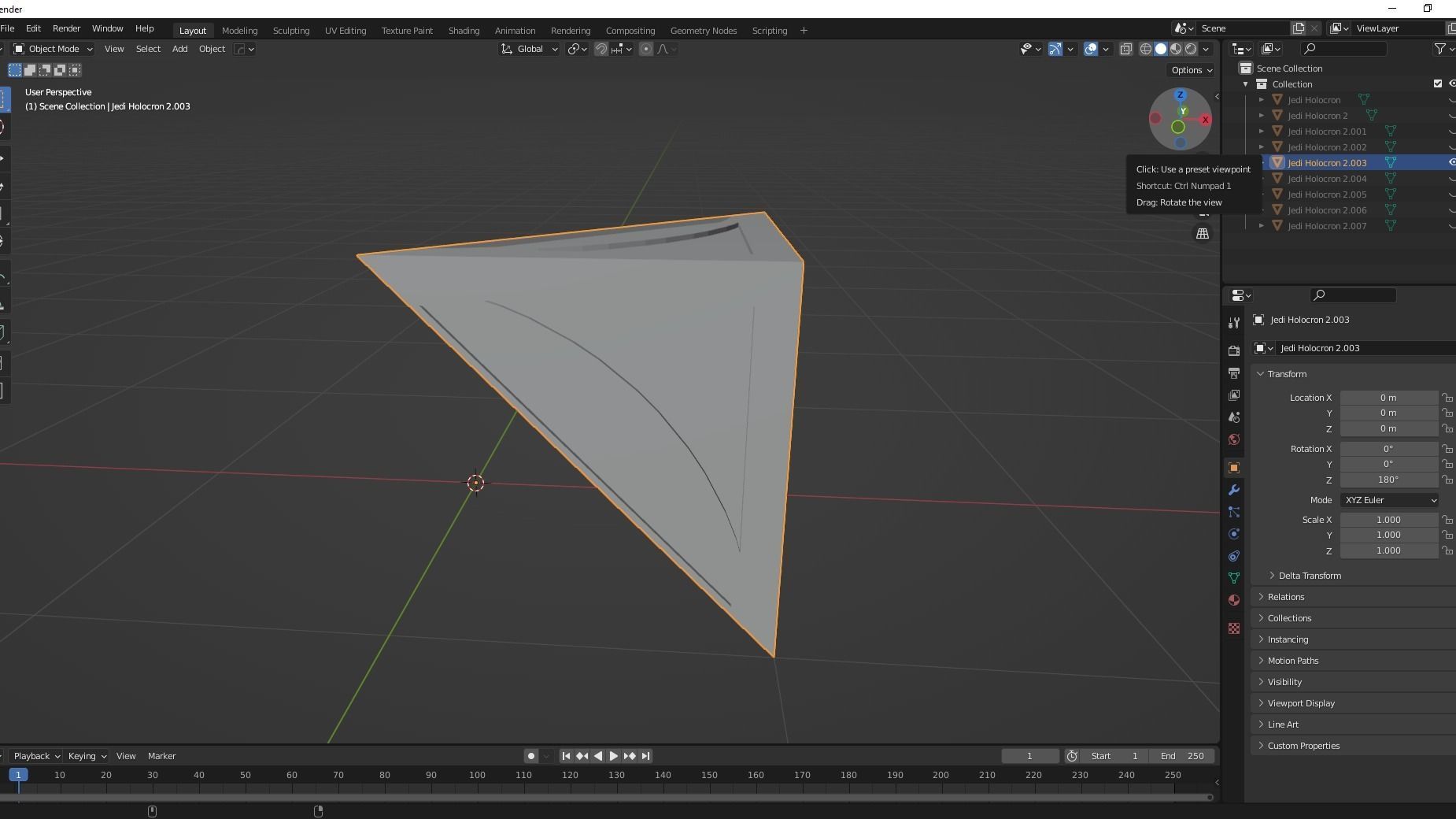Image resolution: width=1456 pixels, height=819 pixels.
Task: Switch to the Shading workspace tab
Action: click(464, 31)
